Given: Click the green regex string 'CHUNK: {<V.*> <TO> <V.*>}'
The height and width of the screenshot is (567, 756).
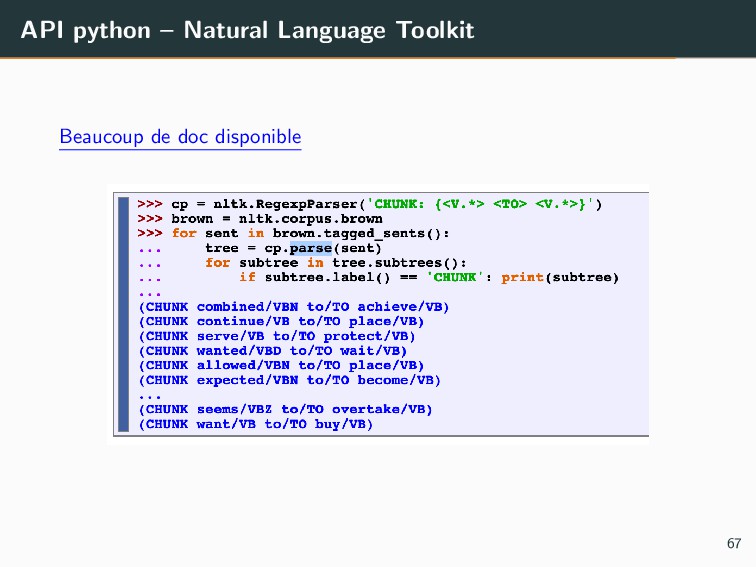Looking at the screenshot, I should coord(480,204).
